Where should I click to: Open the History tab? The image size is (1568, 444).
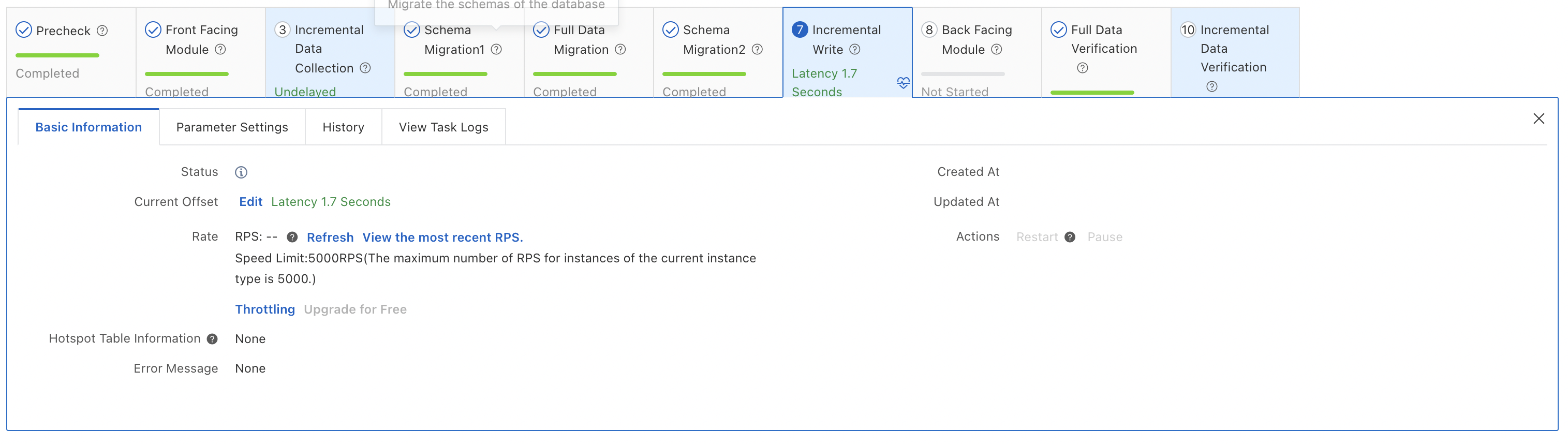(343, 127)
